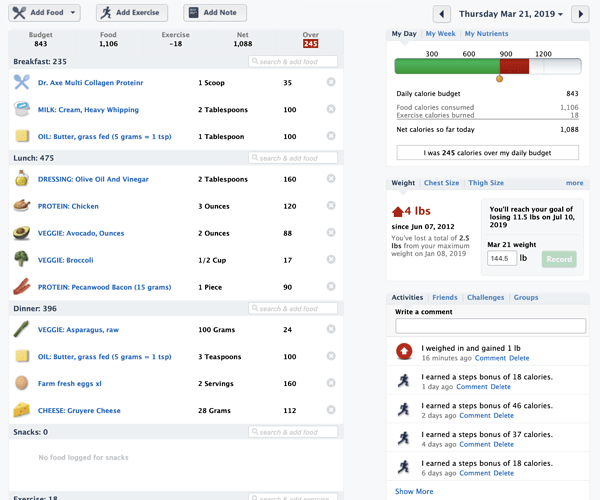Go to next day arrow
This screenshot has height=500, width=600.
pos(580,14)
